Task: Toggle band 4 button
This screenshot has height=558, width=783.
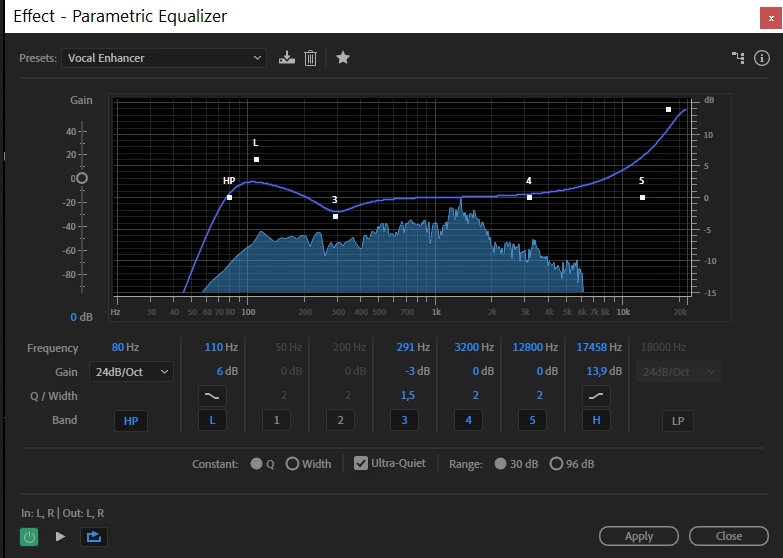Action: tap(468, 420)
